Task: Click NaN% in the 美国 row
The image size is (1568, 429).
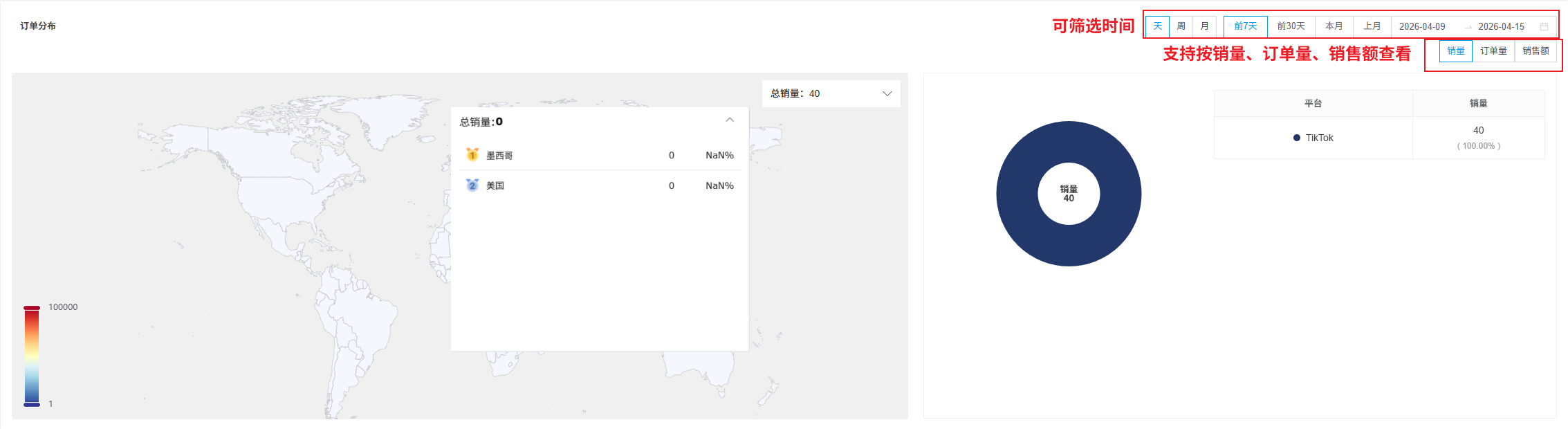Action: (x=719, y=185)
